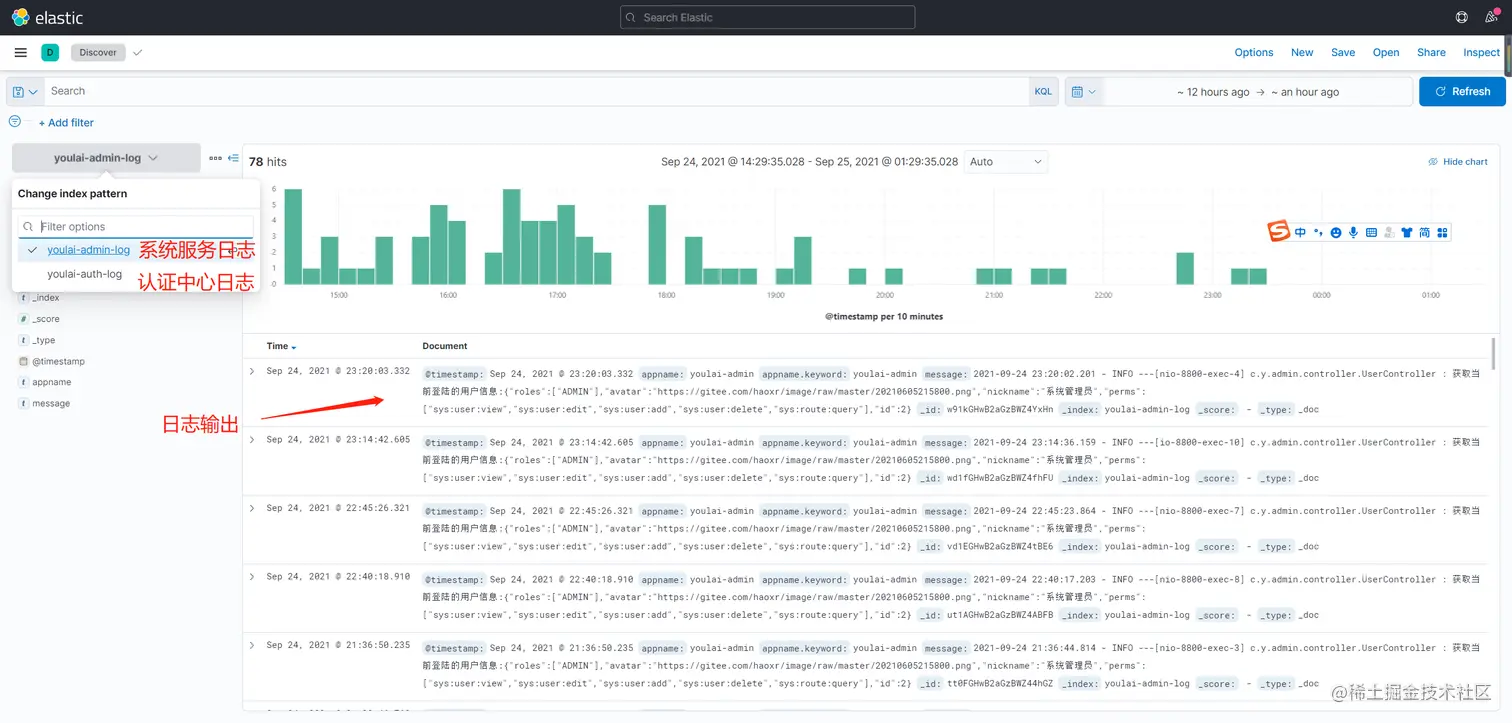The height and width of the screenshot is (723, 1512).
Task: Open the hamburger navigation menu
Action: pos(21,52)
